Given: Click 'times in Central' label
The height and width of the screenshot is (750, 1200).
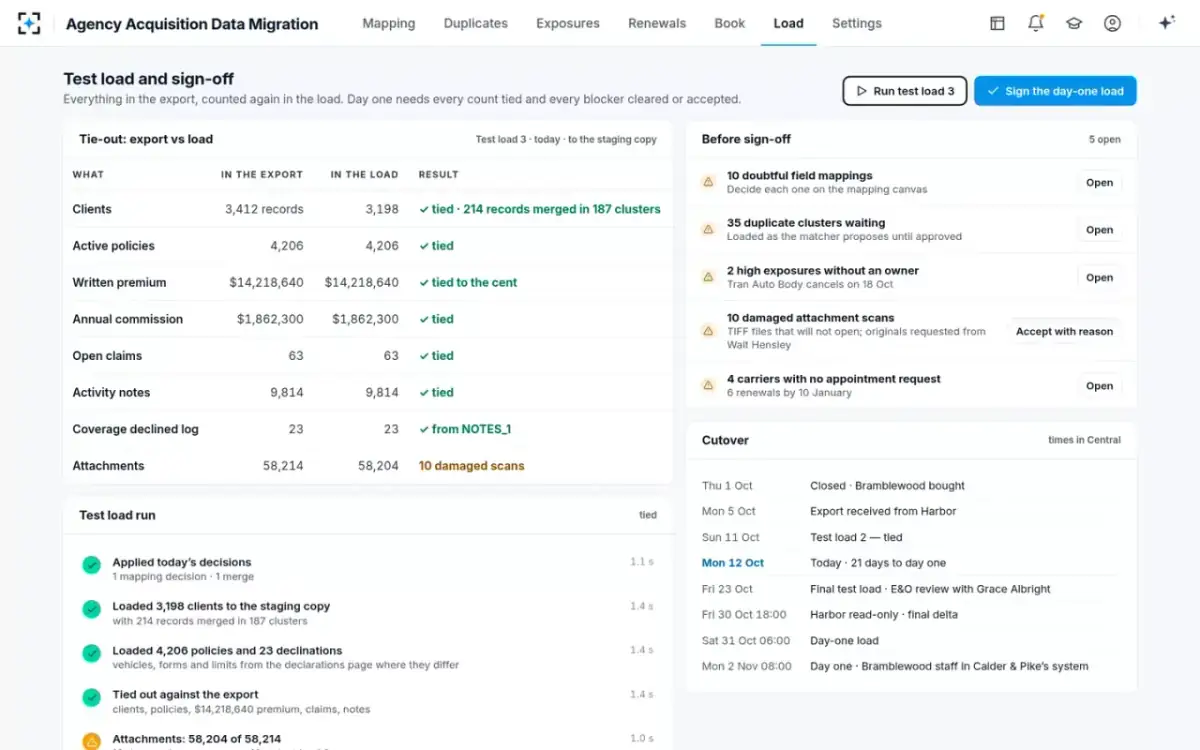Looking at the screenshot, I should (1084, 440).
